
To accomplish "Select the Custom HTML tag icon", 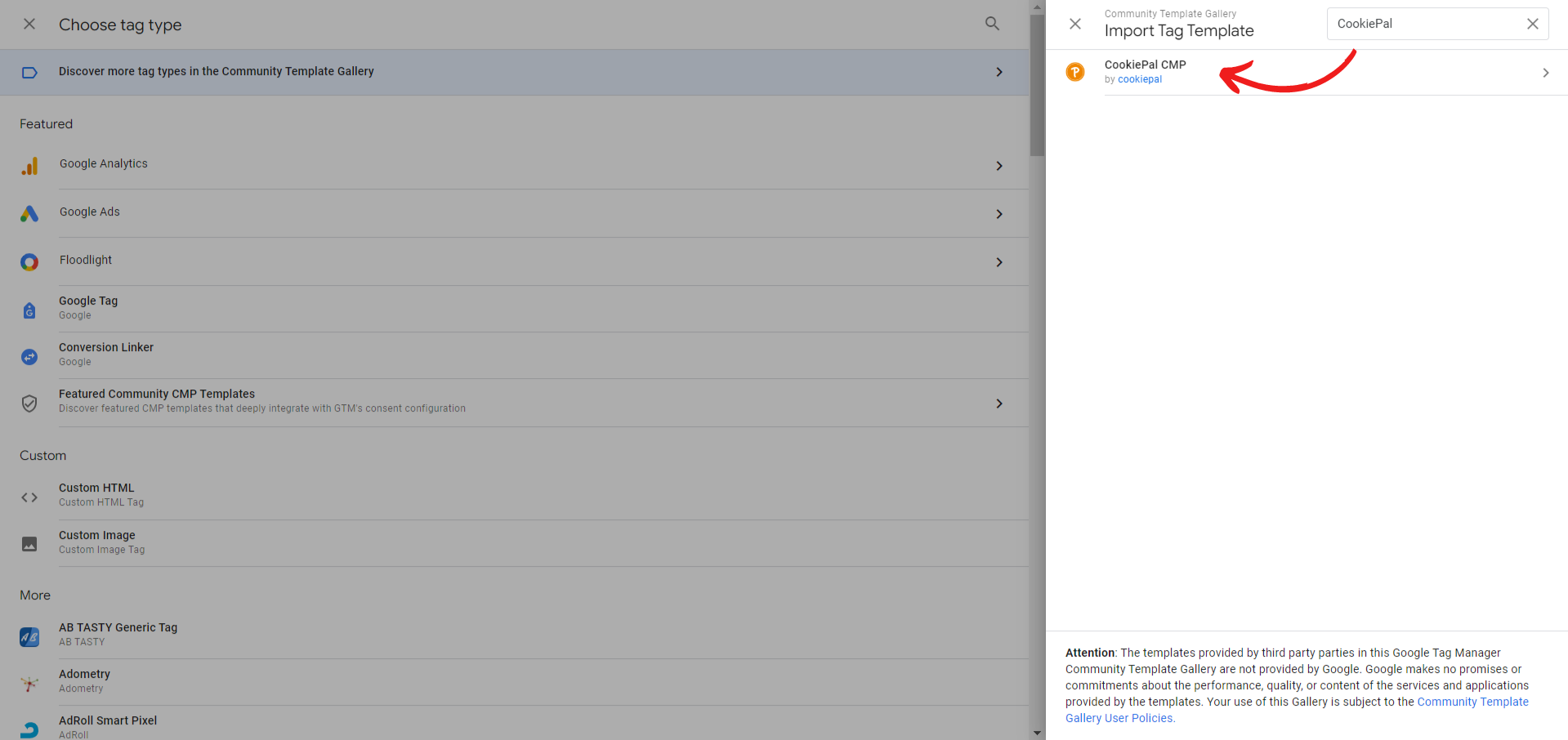I will click(x=29, y=497).
